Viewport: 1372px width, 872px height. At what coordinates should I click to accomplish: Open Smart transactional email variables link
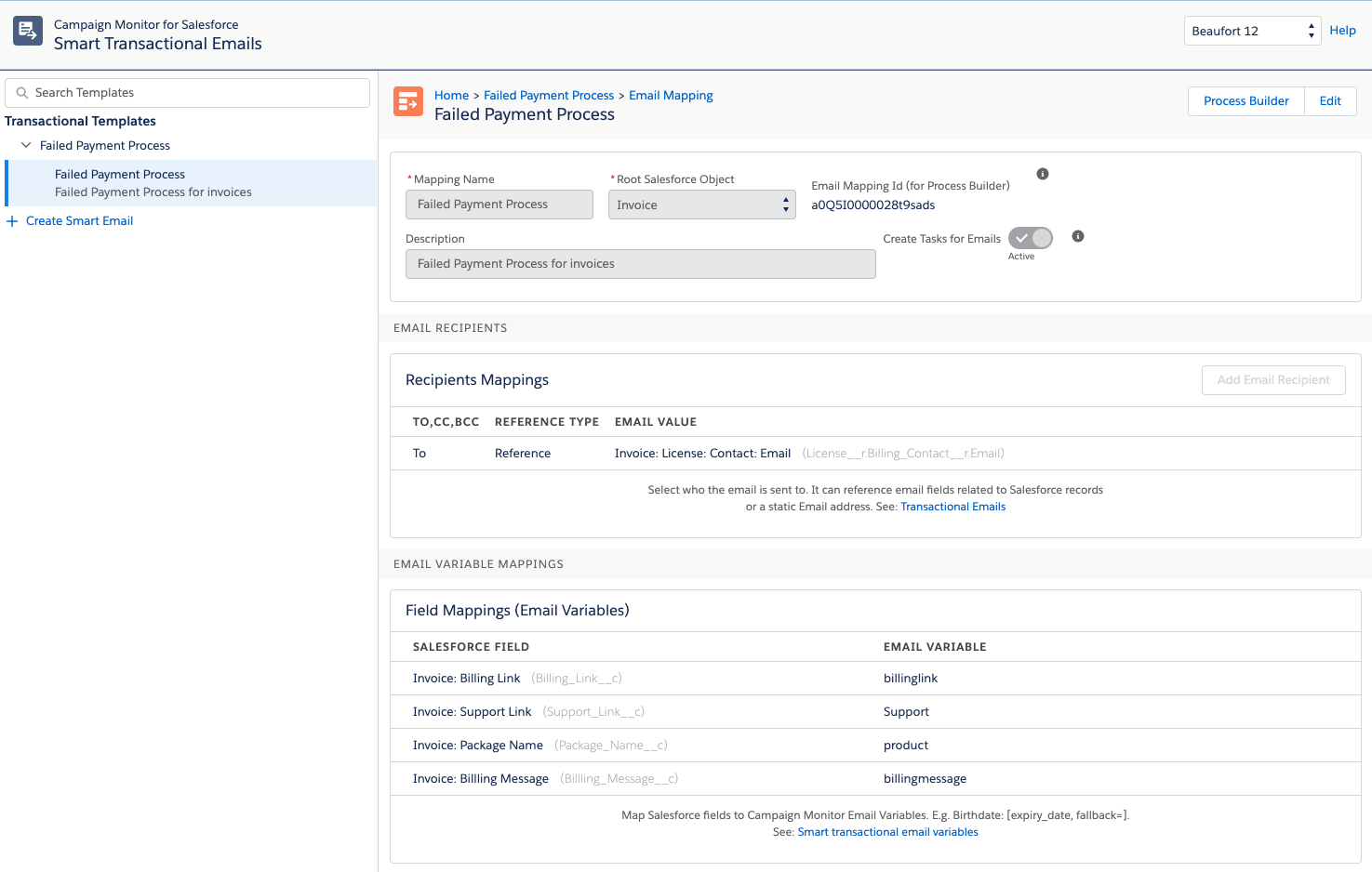[x=887, y=832]
